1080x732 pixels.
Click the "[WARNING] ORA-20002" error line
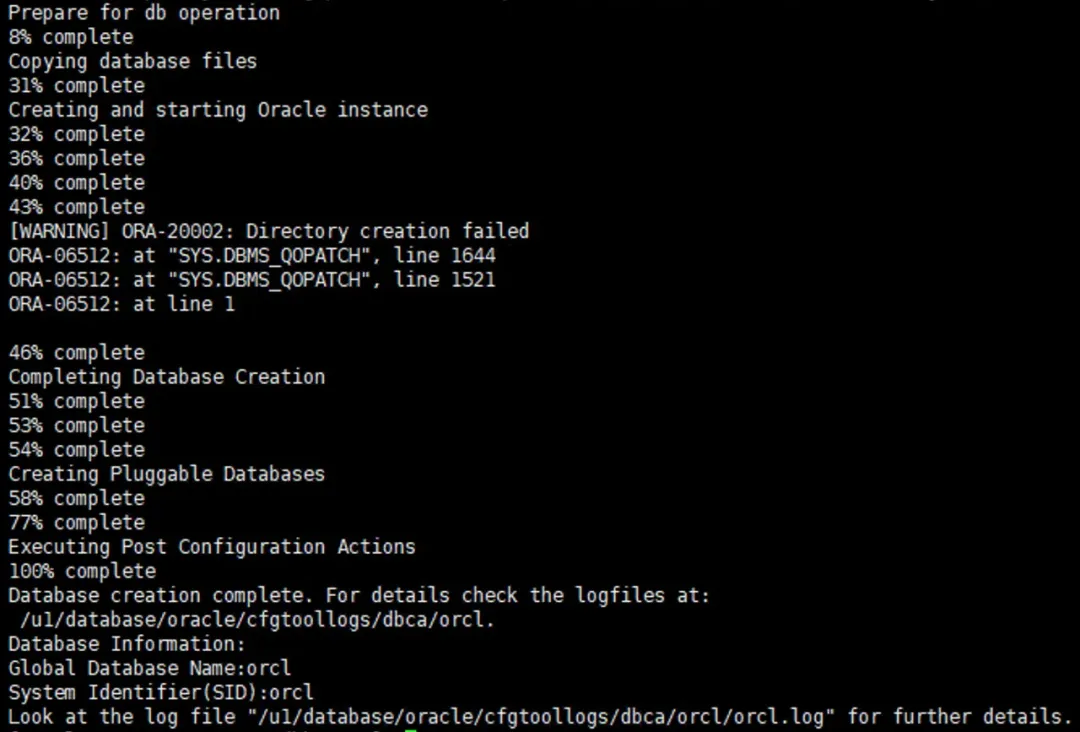pos(269,231)
